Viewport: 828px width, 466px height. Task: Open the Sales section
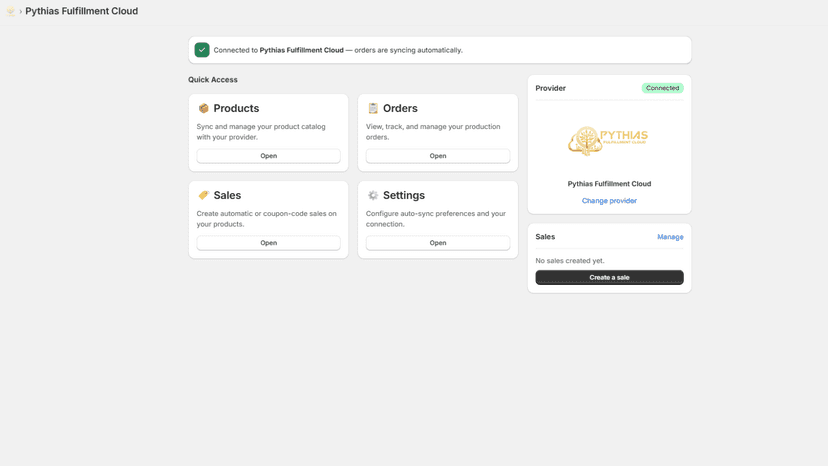[268, 243]
